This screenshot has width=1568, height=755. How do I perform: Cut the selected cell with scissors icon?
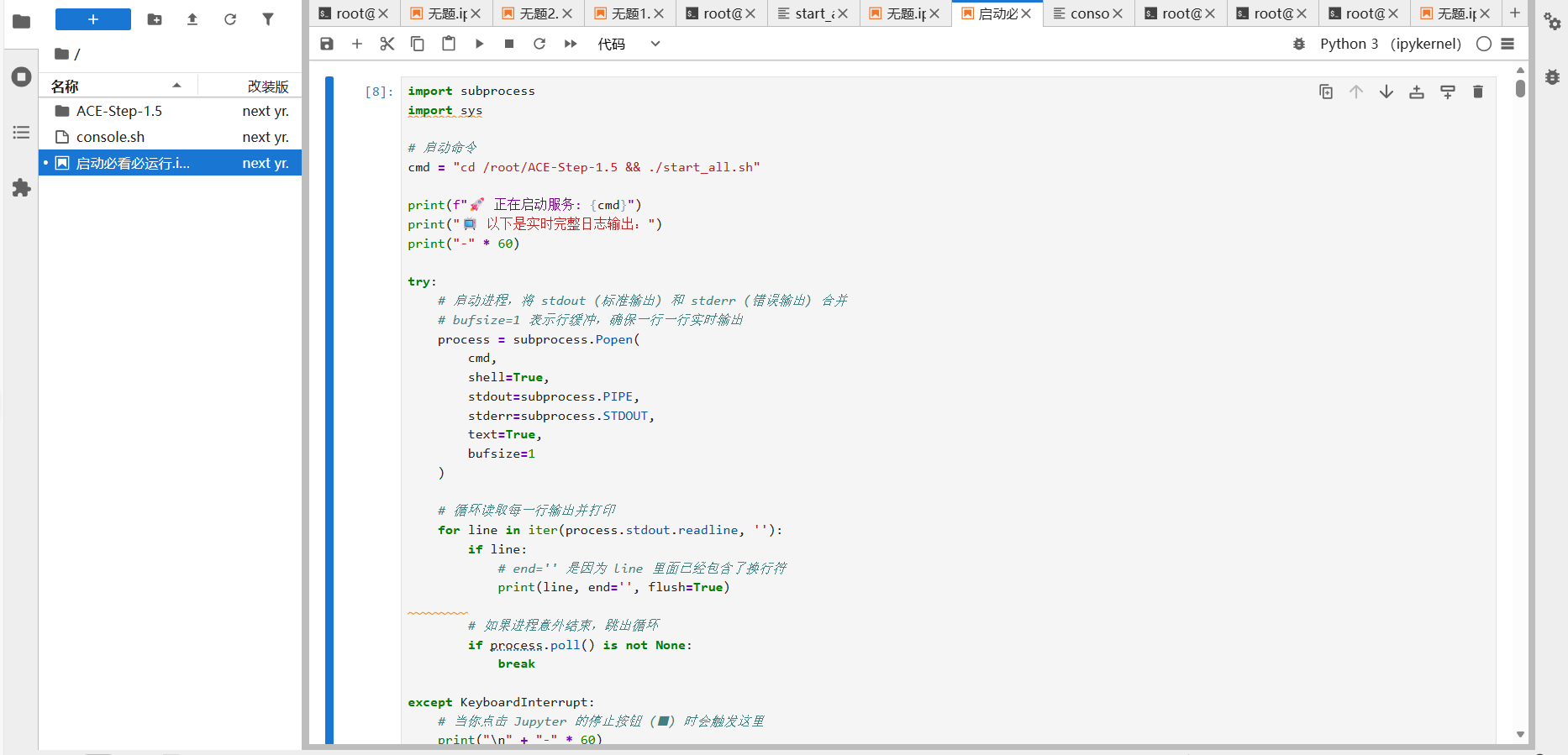(387, 44)
